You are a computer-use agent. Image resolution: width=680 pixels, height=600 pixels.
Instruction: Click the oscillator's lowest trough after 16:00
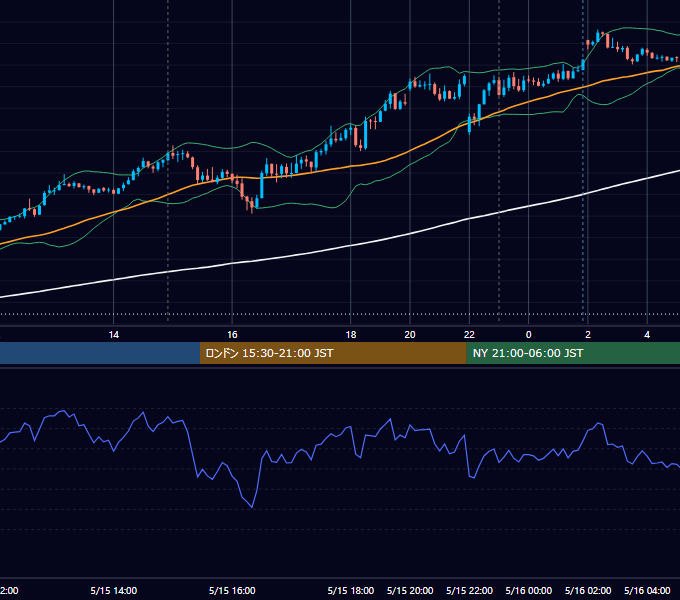252,507
